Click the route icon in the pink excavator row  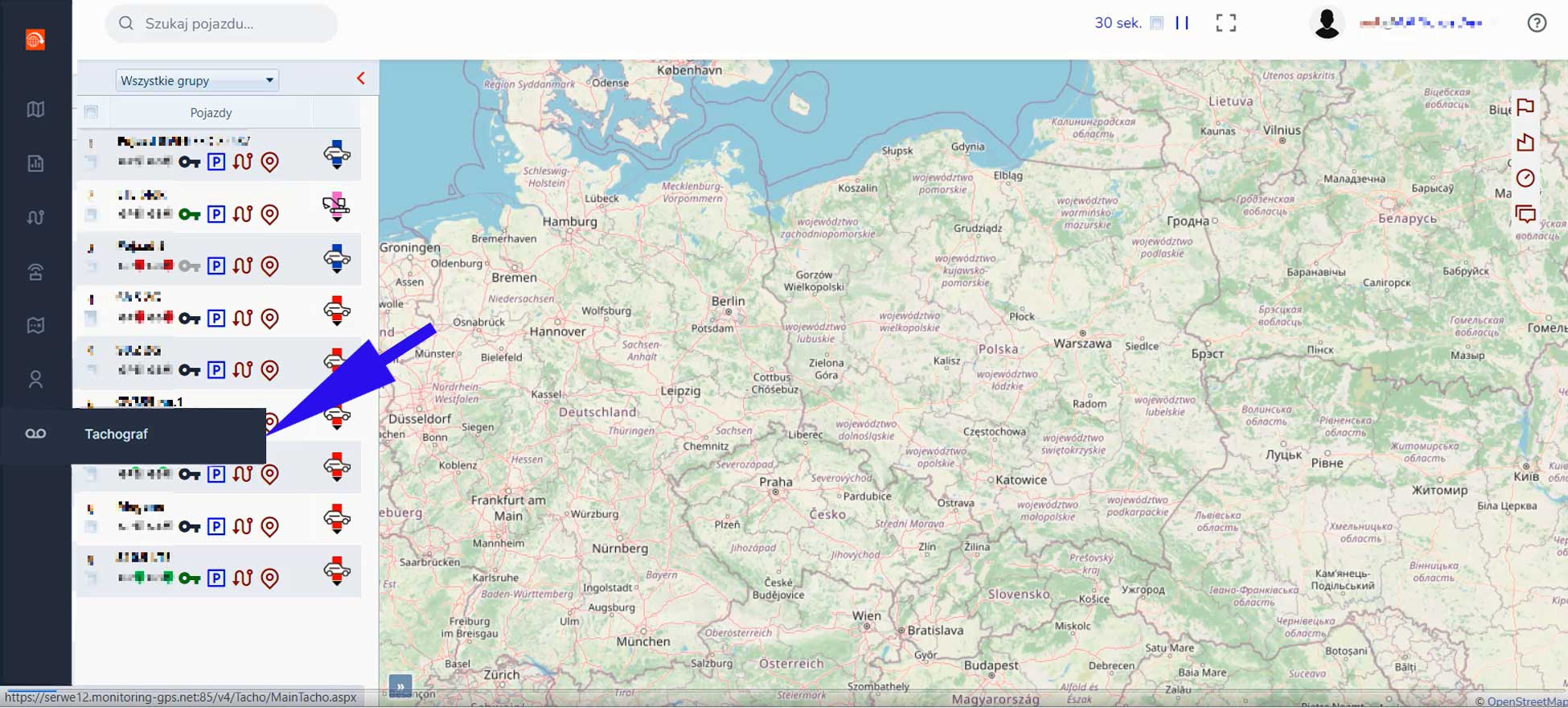click(x=243, y=214)
